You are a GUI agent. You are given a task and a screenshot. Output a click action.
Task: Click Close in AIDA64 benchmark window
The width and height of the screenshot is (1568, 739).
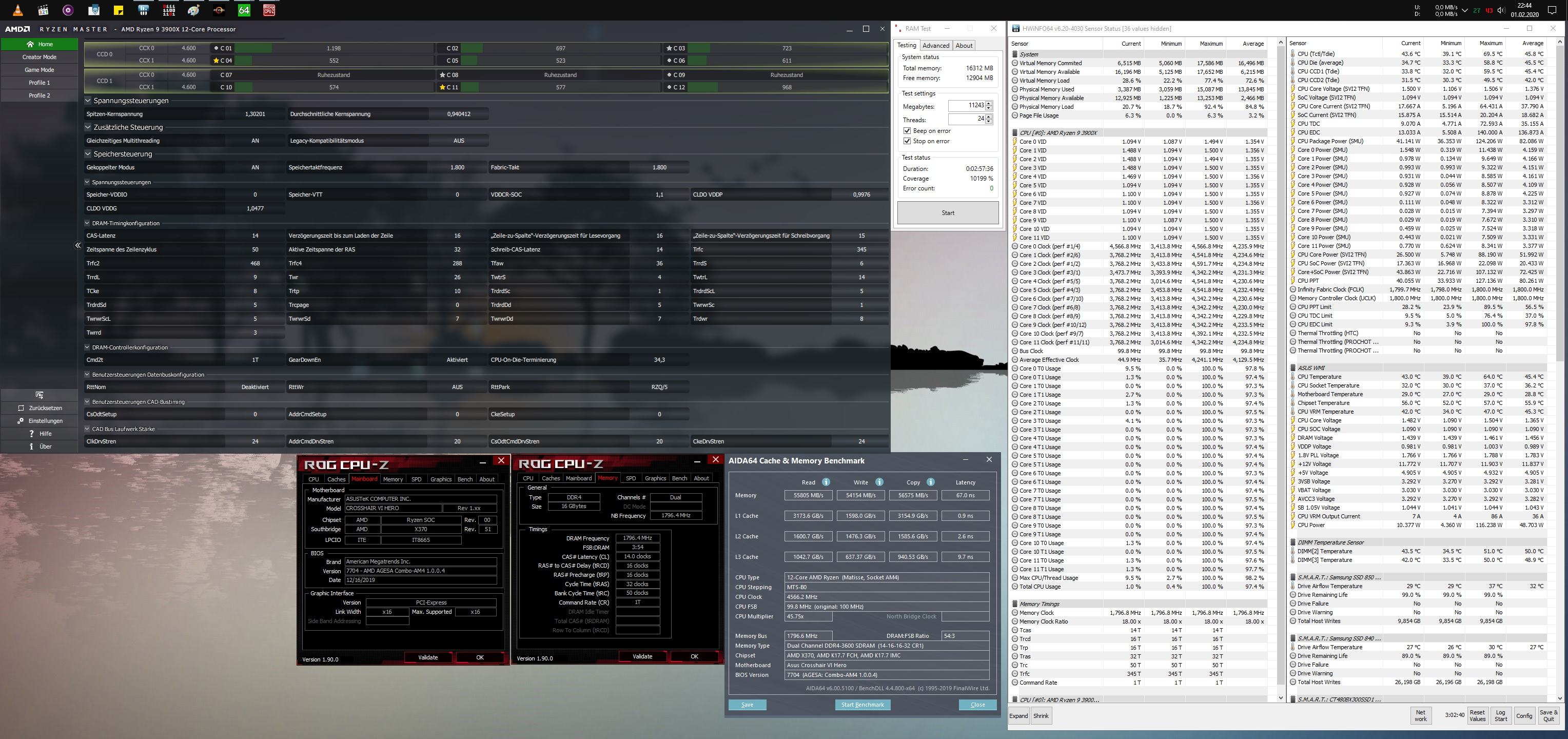(977, 704)
